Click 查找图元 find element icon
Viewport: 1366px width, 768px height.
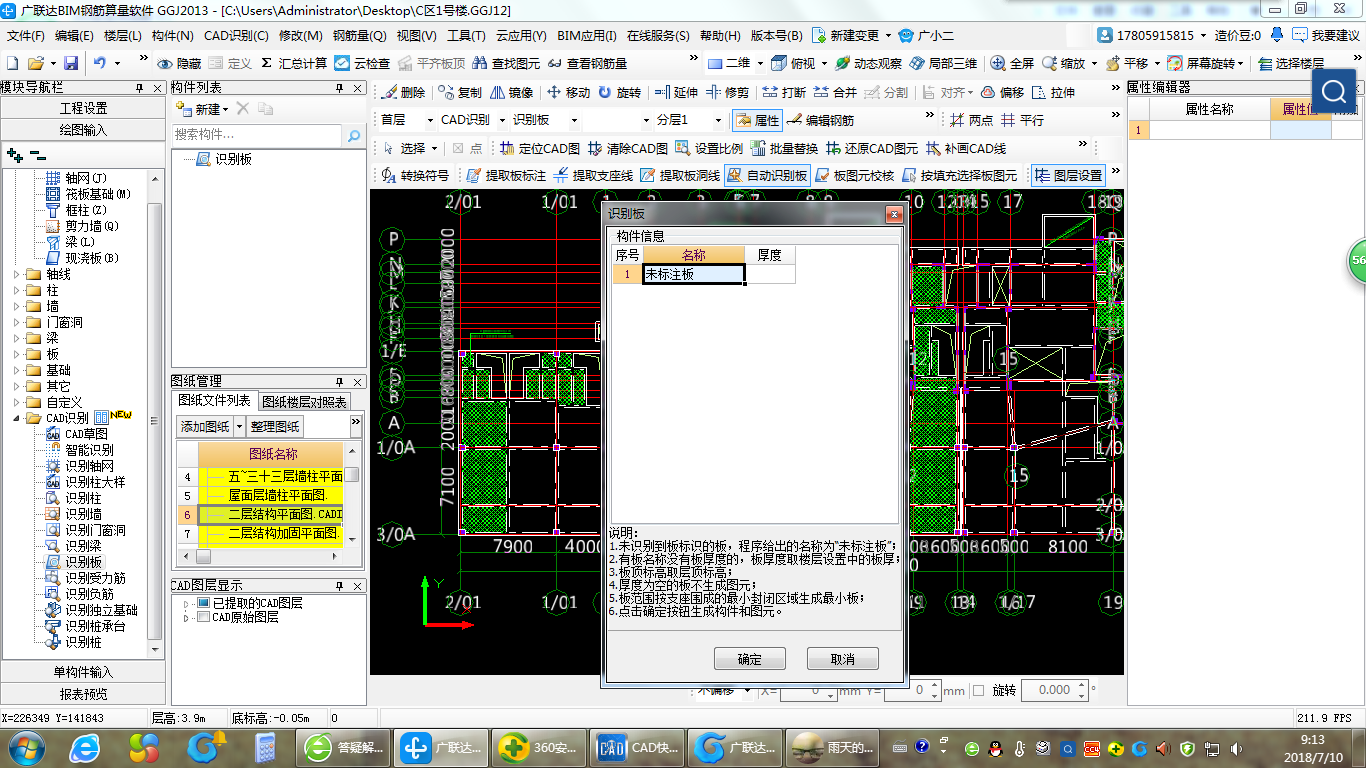(505, 63)
